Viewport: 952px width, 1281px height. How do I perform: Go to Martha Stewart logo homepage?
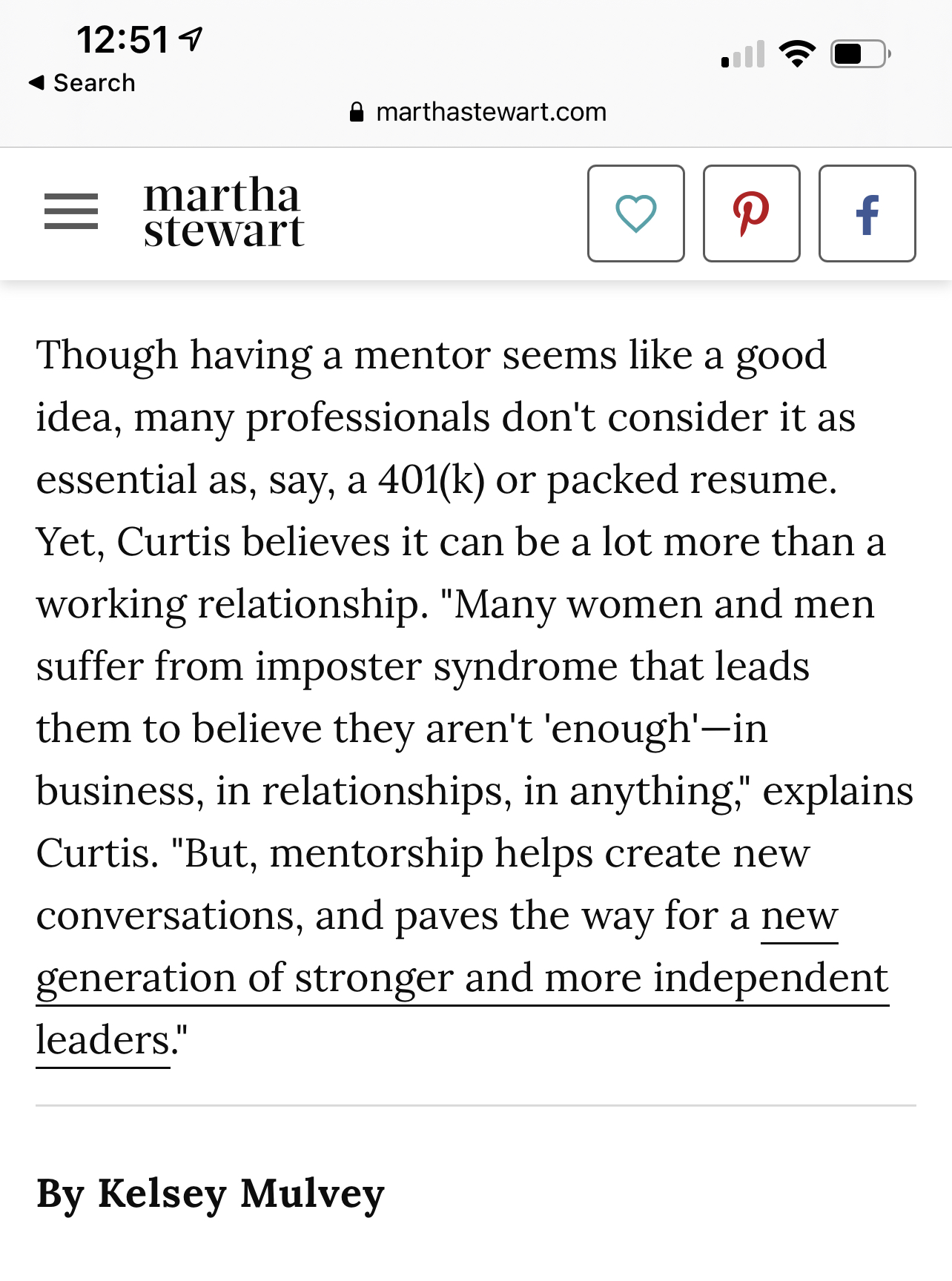tap(223, 212)
